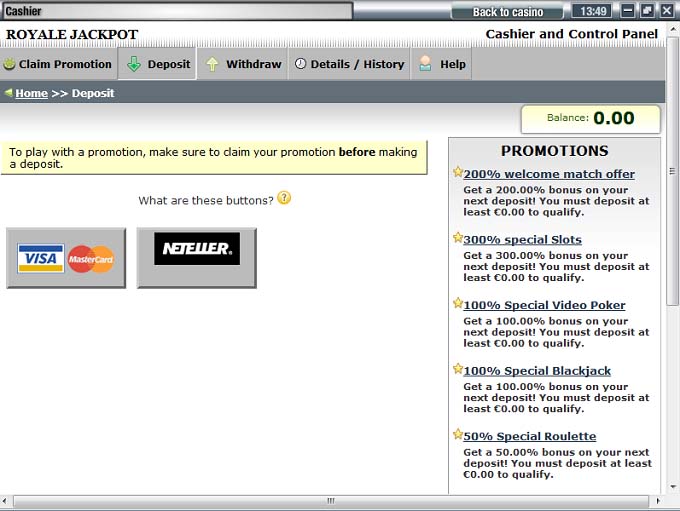Switch to the Withdraw tab
The height and width of the screenshot is (511, 680).
(x=243, y=64)
